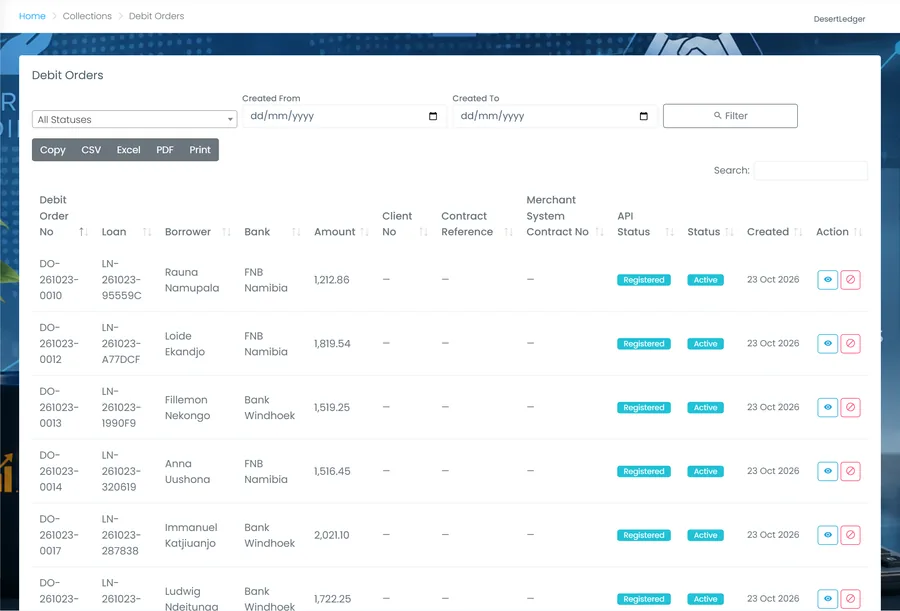Sort table by Borrower column
Screen dimensions: 900x611
tap(226, 232)
